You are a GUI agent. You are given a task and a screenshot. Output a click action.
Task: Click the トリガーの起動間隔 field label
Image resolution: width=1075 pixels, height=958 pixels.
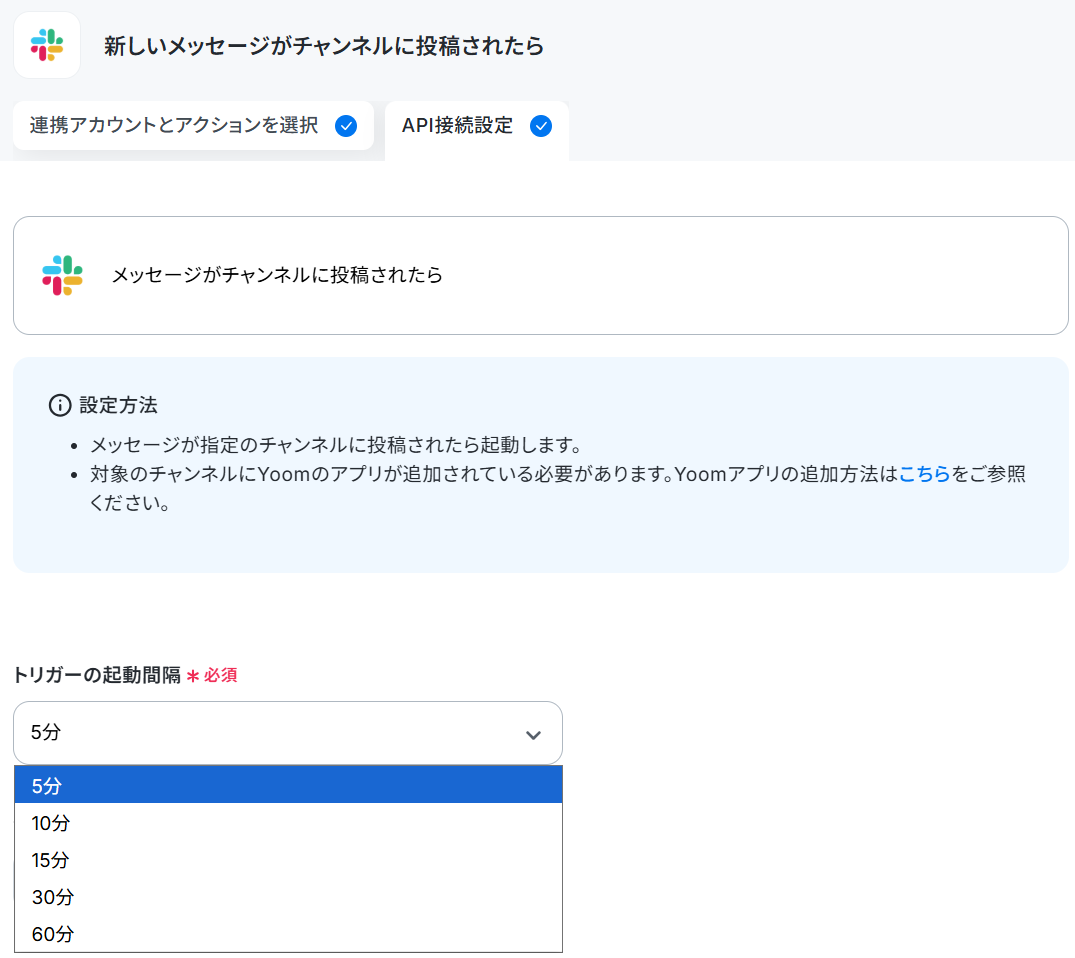[x=97, y=675]
